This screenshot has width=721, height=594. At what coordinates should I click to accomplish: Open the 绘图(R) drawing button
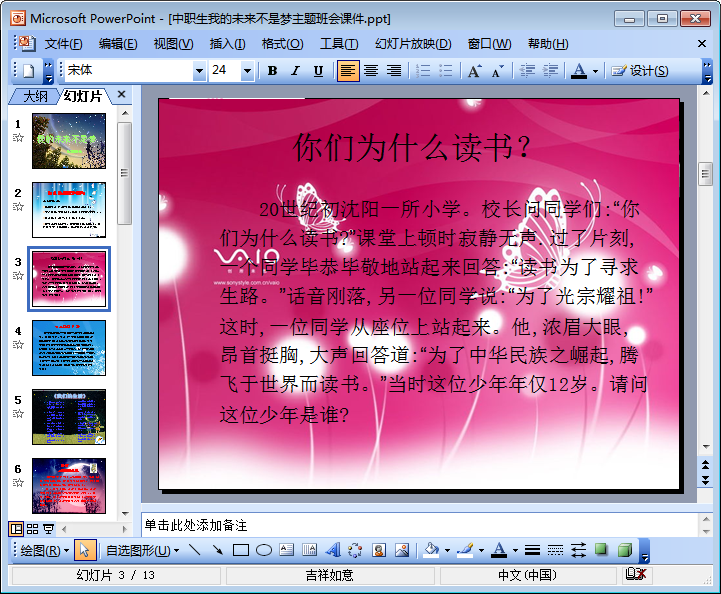(44, 550)
